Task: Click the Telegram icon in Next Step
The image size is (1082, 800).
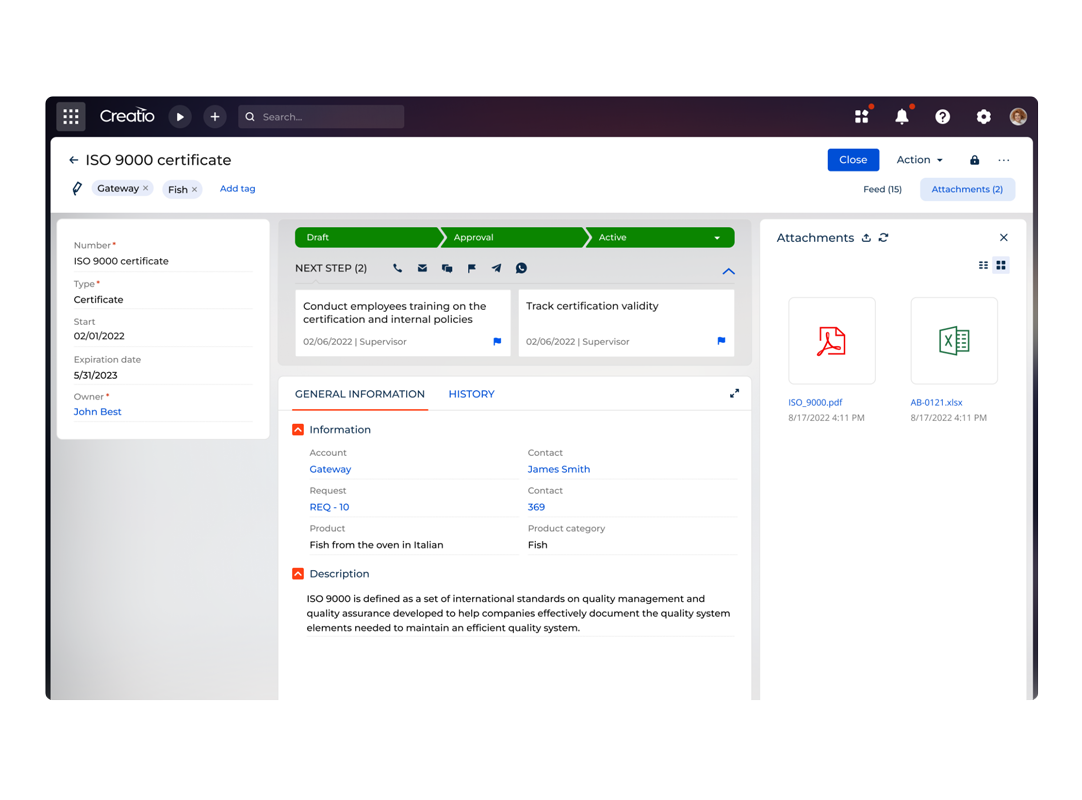Action: tap(496, 268)
